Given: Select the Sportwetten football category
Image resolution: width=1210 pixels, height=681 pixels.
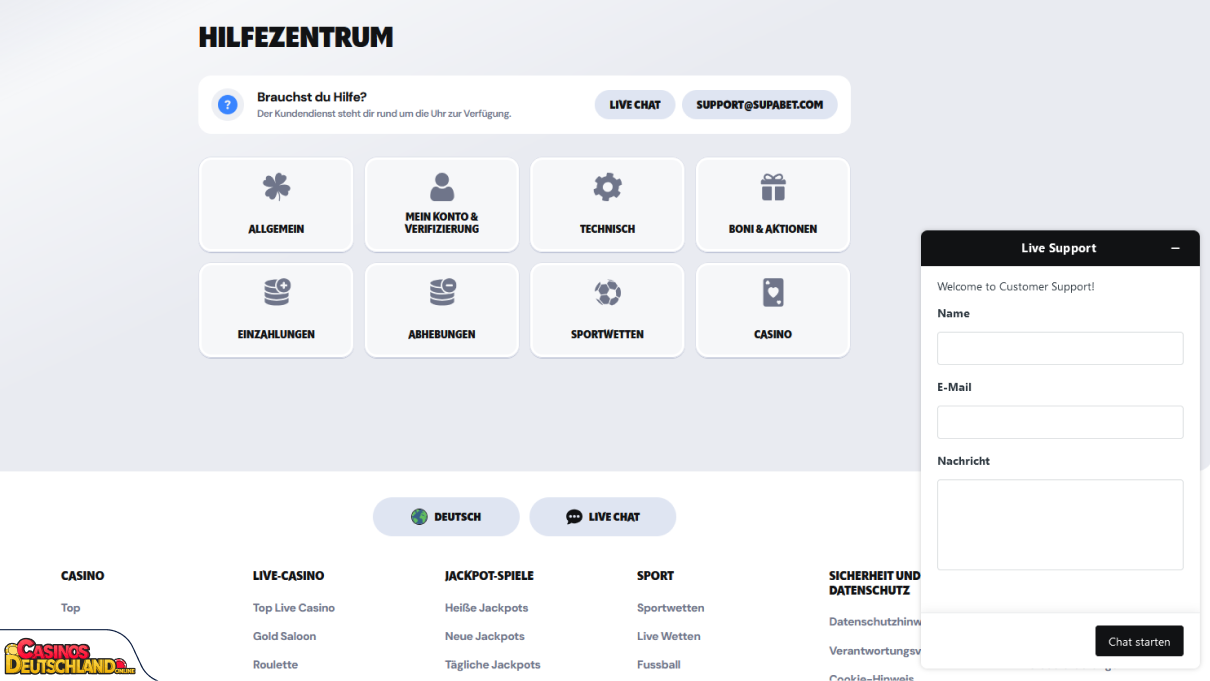Looking at the screenshot, I should click(607, 310).
